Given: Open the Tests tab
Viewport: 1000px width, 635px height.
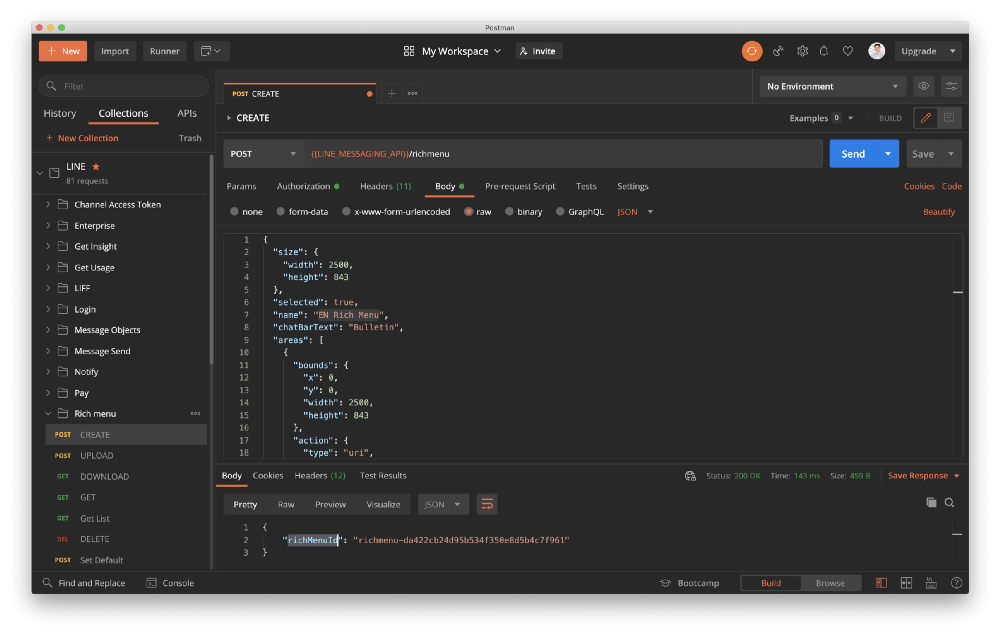Looking at the screenshot, I should pyautogui.click(x=586, y=186).
